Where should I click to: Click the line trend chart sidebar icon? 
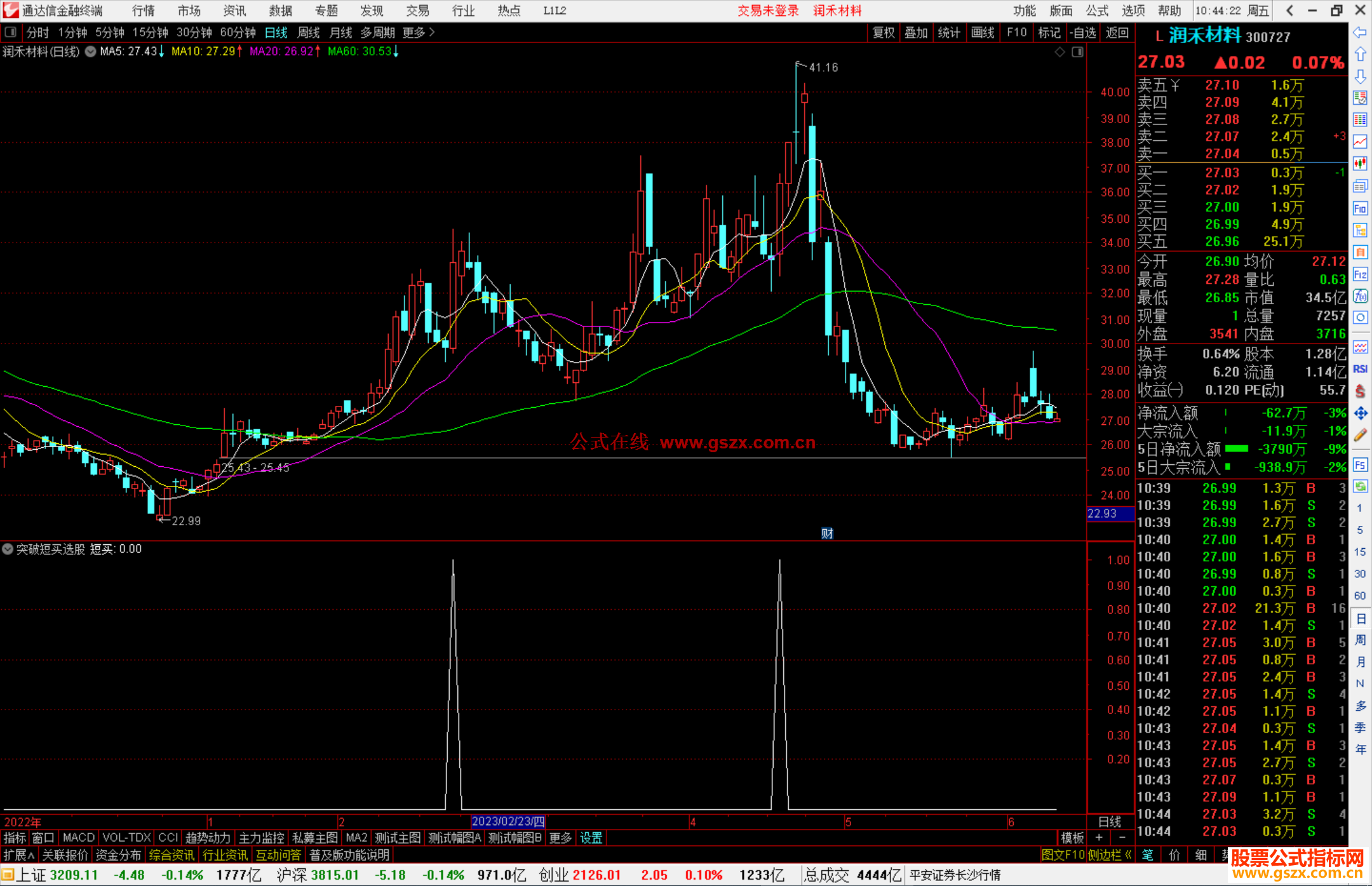1360,141
